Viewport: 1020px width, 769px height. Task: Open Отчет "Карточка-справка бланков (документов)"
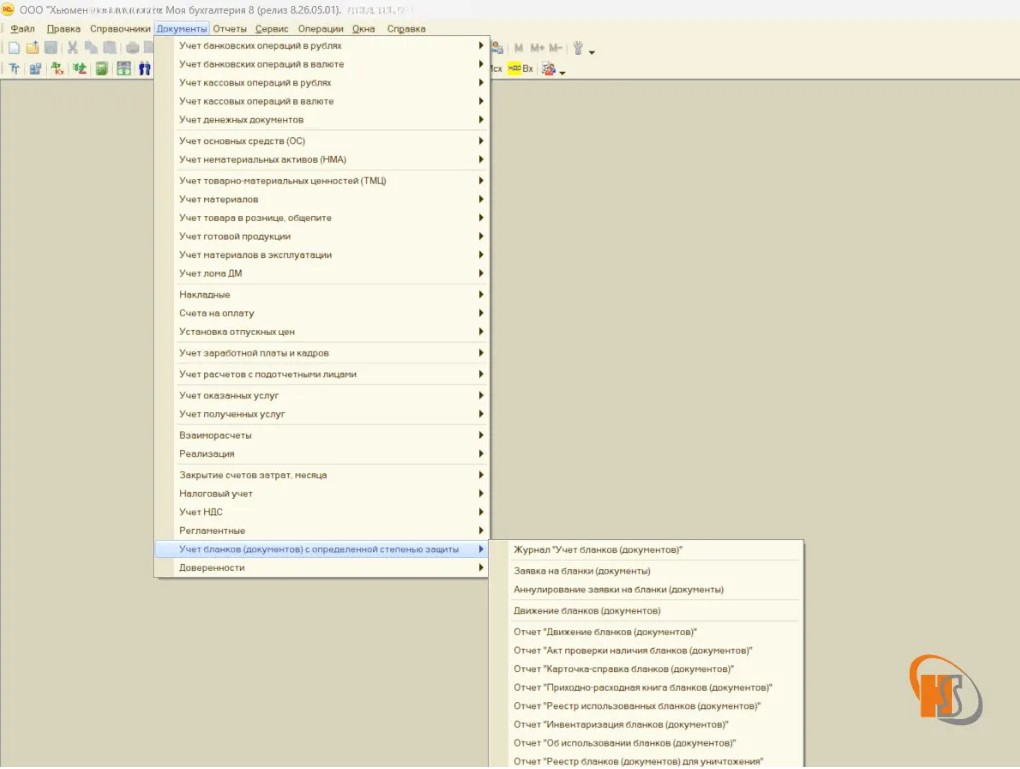point(647,669)
